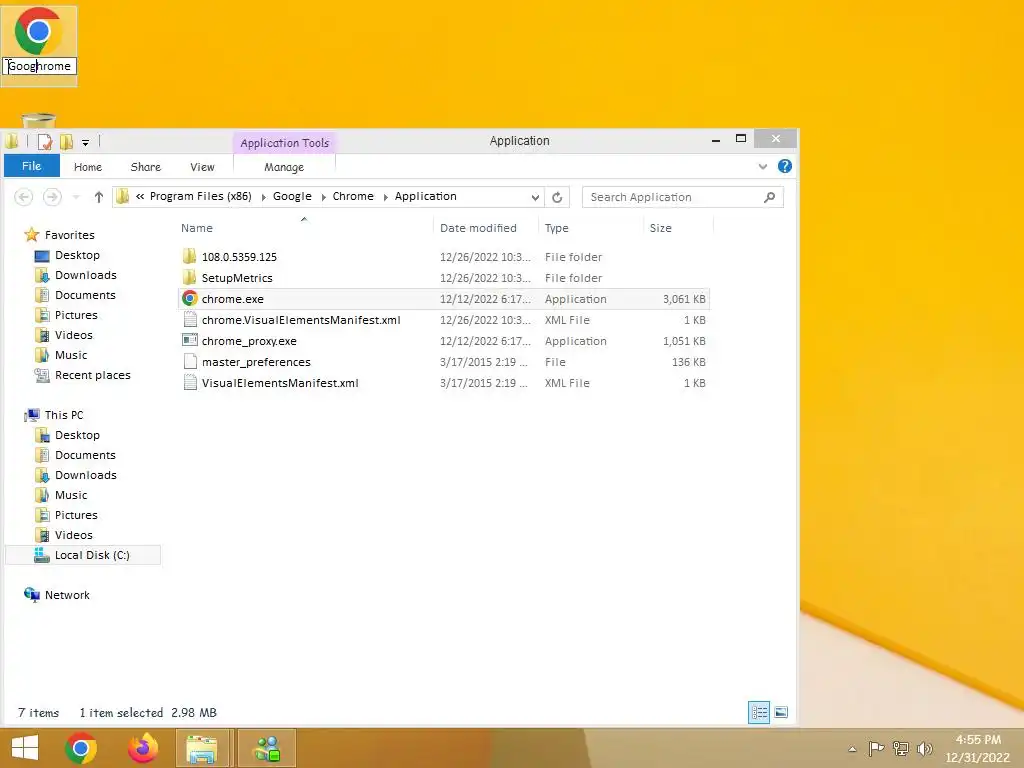Click the volume speaker tray icon
1024x768 pixels.
924,748
